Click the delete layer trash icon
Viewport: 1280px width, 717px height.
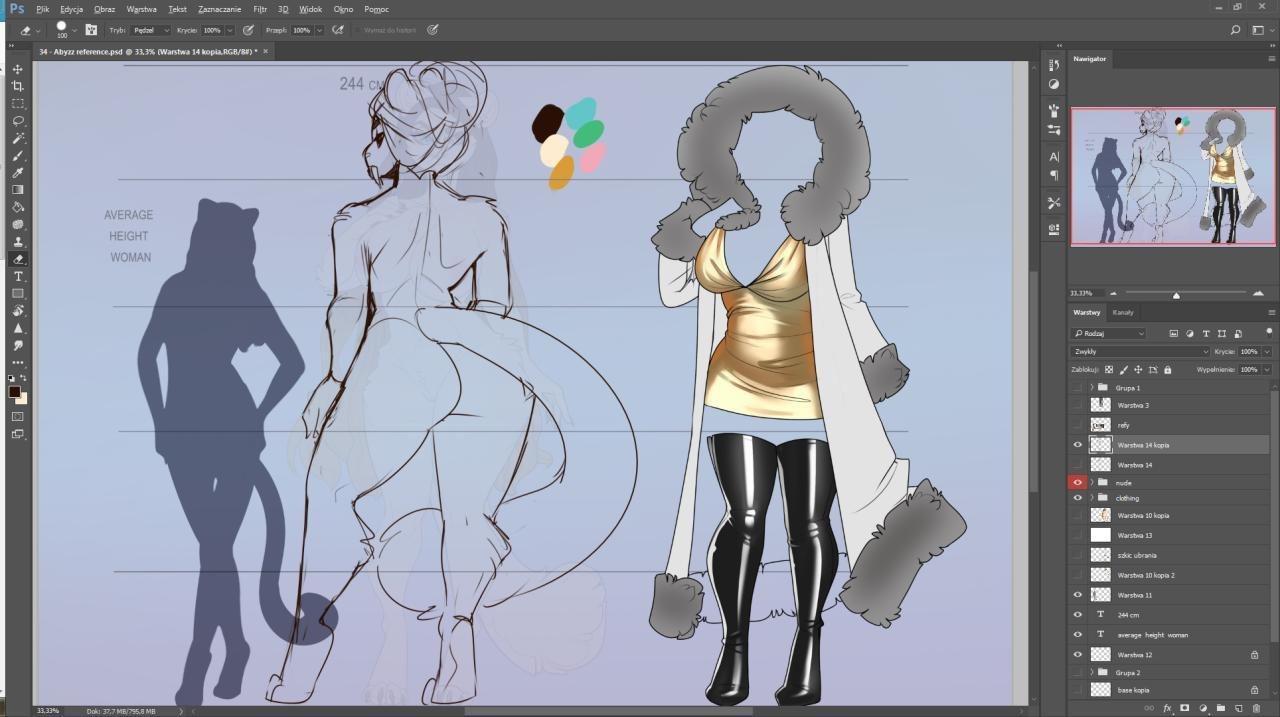coord(1256,708)
